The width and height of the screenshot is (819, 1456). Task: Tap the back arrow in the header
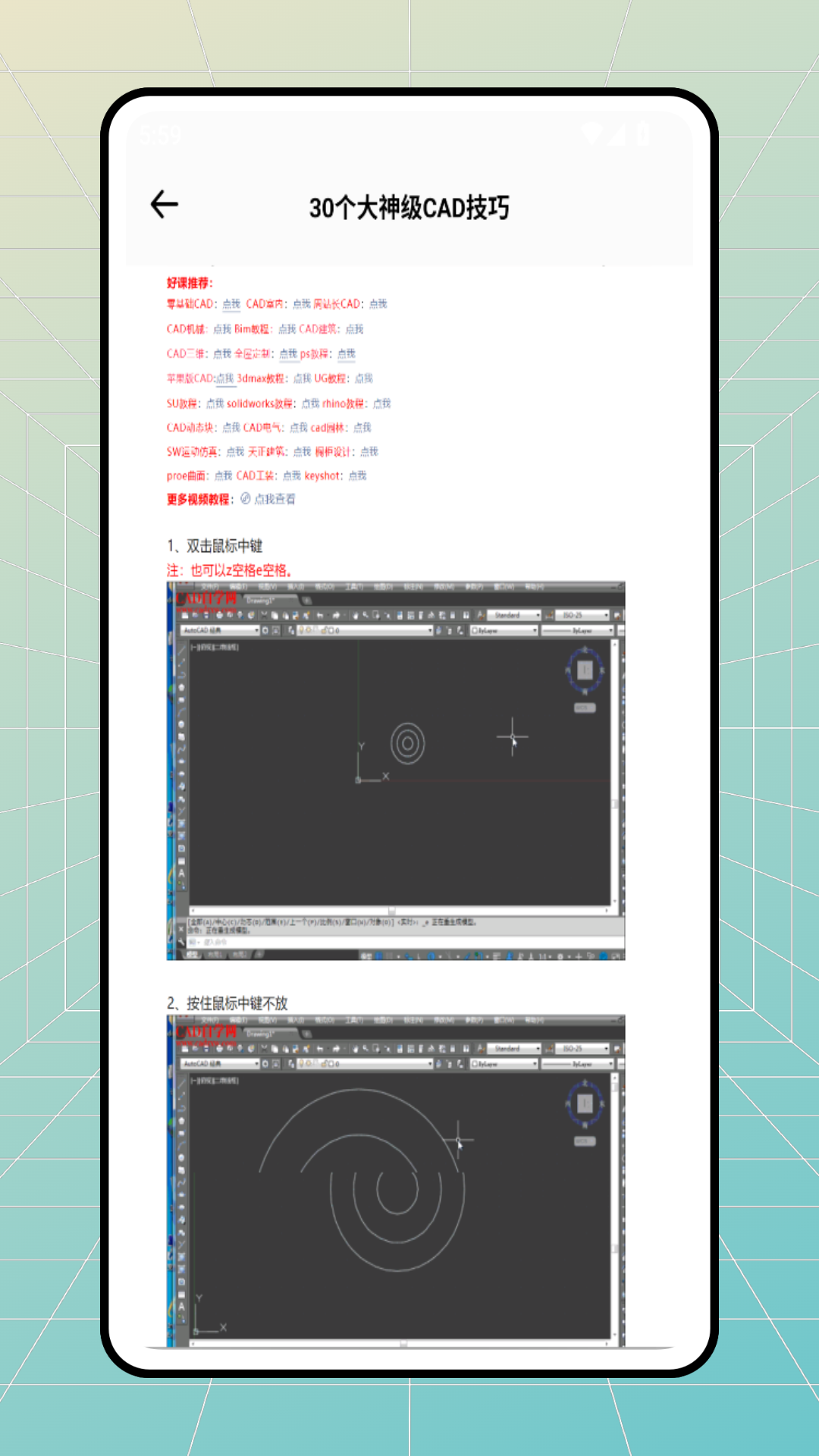[165, 205]
